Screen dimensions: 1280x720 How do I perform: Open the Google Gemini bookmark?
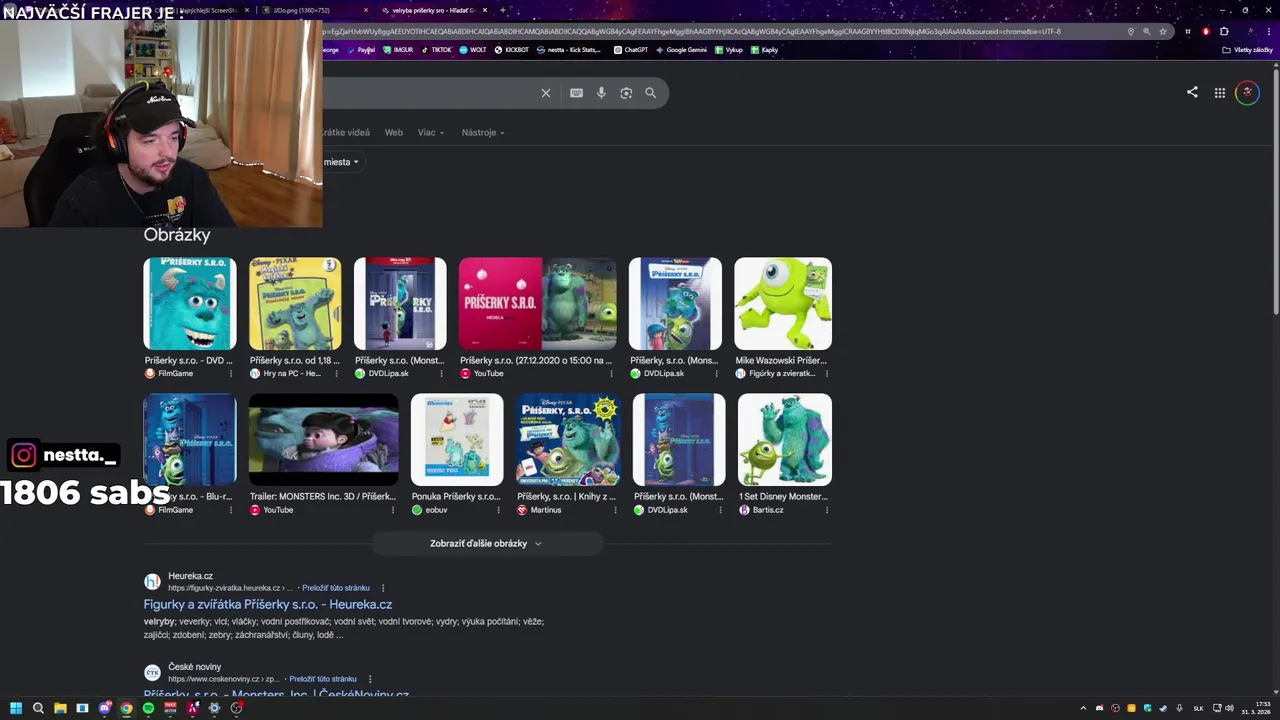682,49
